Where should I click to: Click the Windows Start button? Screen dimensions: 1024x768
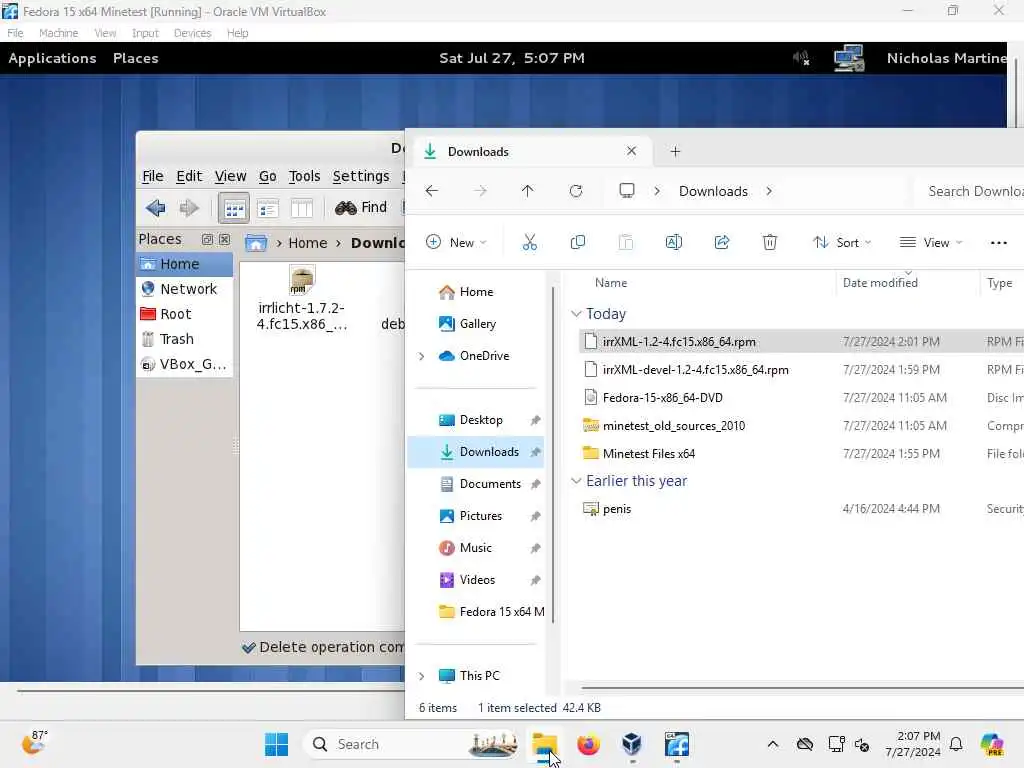pos(276,744)
